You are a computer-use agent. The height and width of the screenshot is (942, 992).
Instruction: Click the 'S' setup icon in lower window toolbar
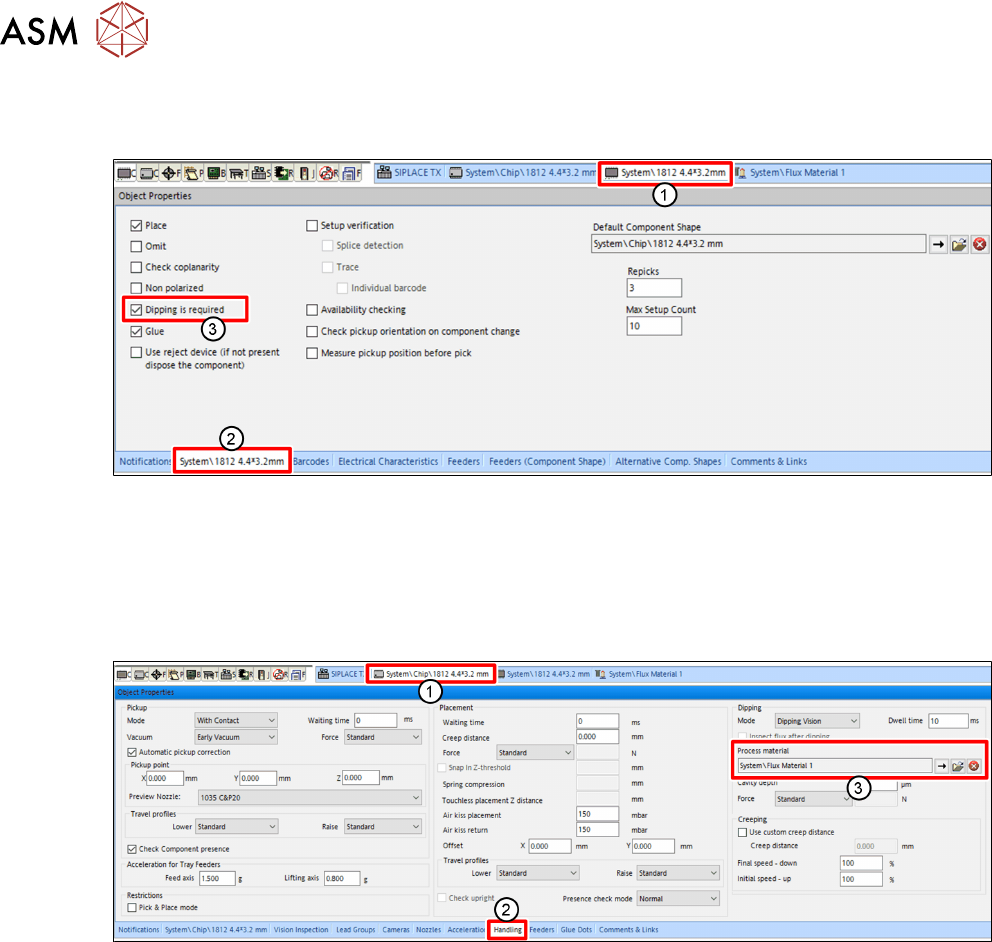pos(228,674)
